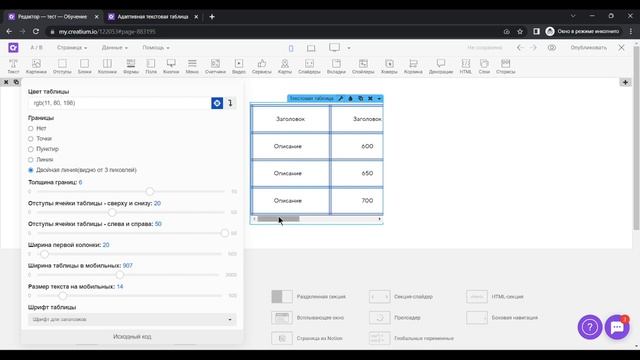Insert an HTML element from toolbar
The width and height of the screenshot is (640, 360).
(x=465, y=66)
